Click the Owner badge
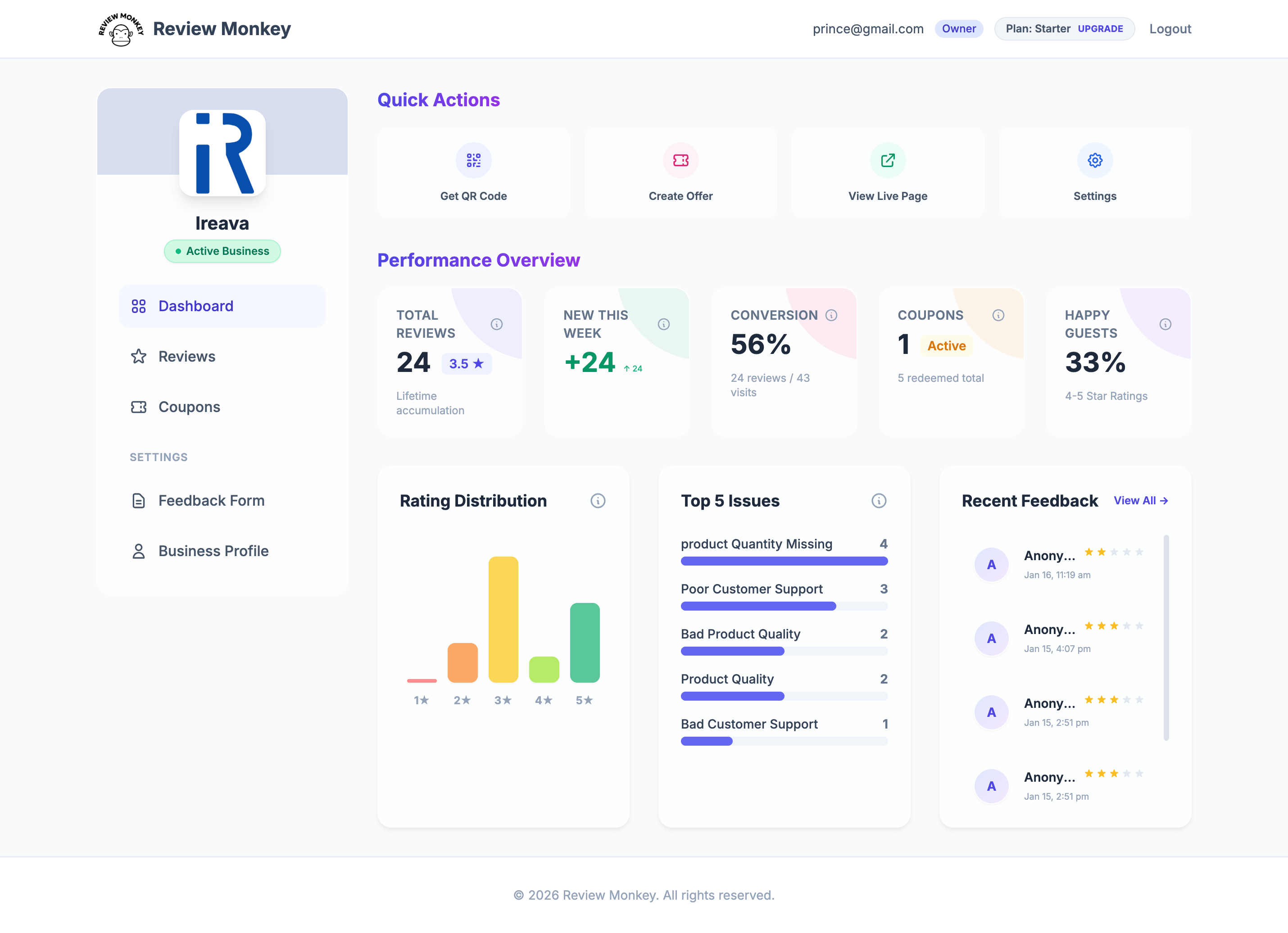The image size is (1288, 933). tap(959, 28)
